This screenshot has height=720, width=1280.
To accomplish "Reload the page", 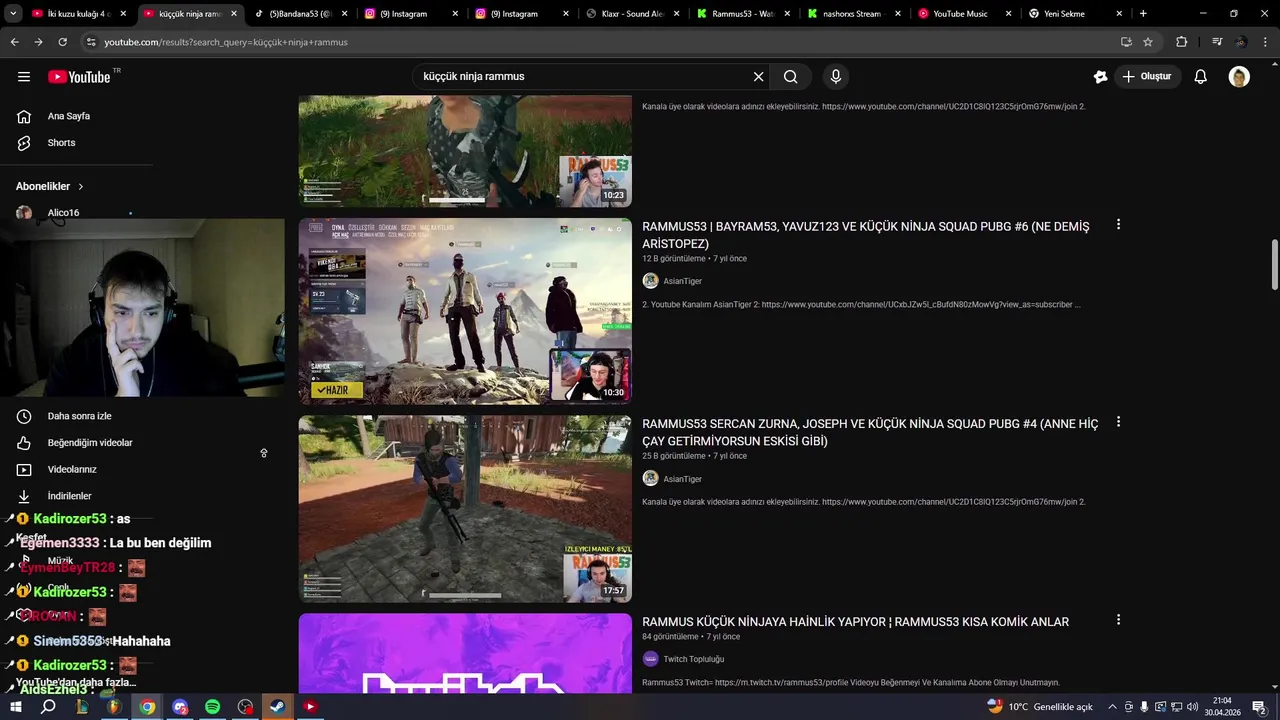I will point(62,42).
